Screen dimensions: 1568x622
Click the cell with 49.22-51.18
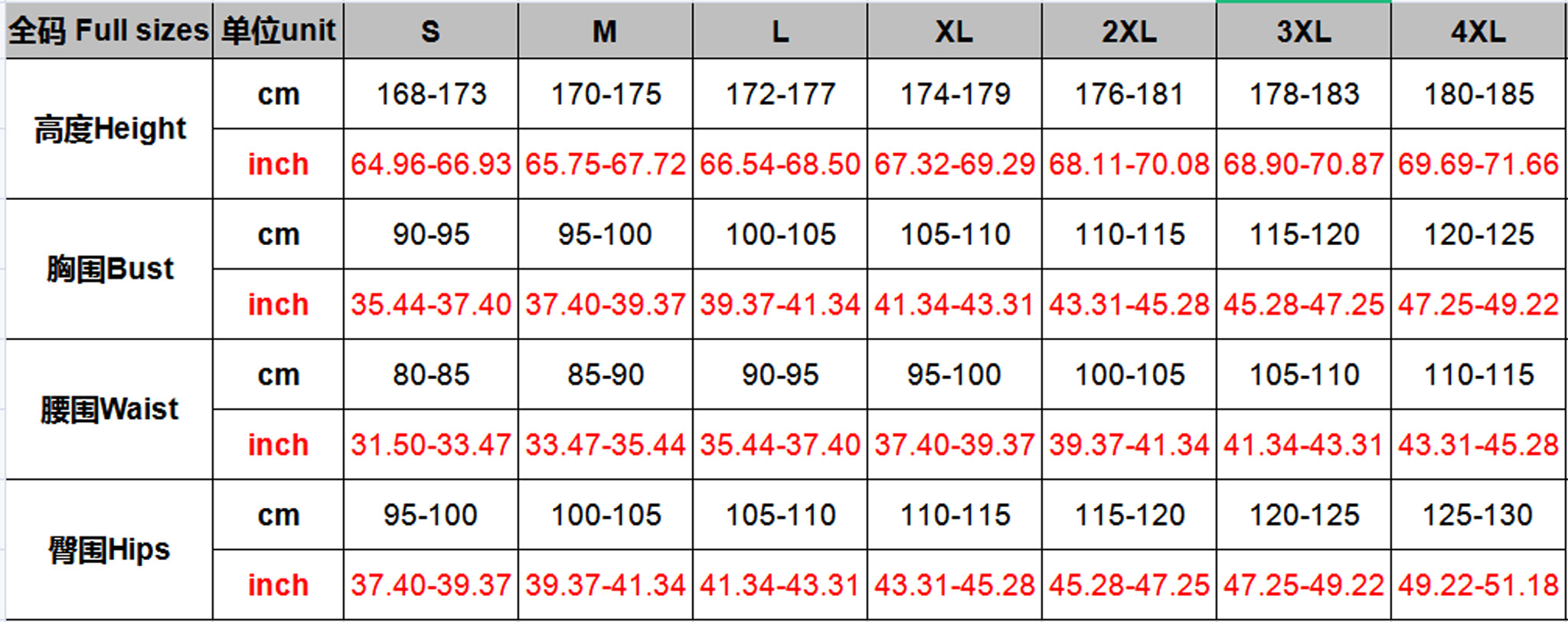click(x=1478, y=585)
